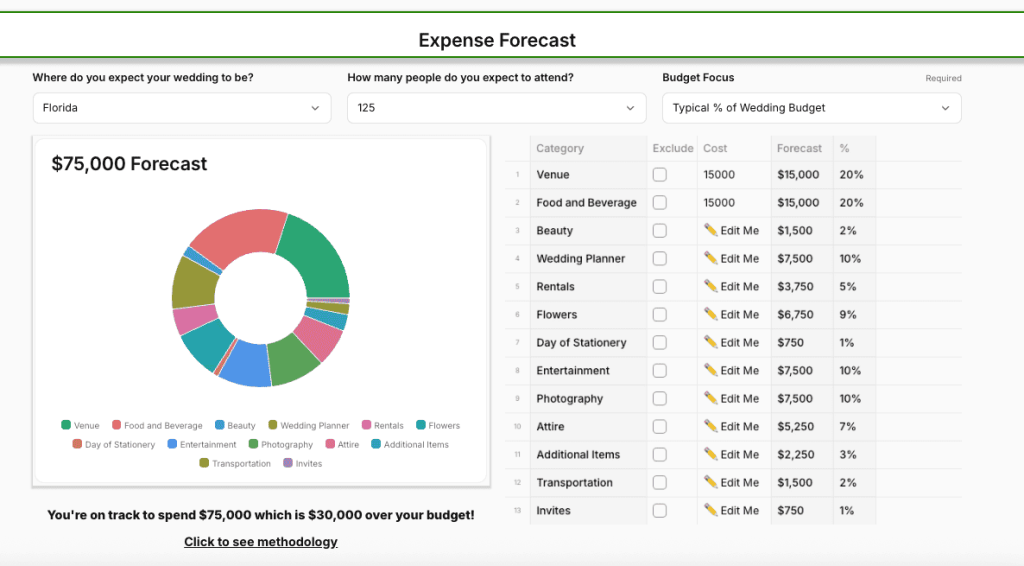Screen dimensions: 1024x566
Task: Click the Forecast column header
Action: pyautogui.click(x=799, y=148)
